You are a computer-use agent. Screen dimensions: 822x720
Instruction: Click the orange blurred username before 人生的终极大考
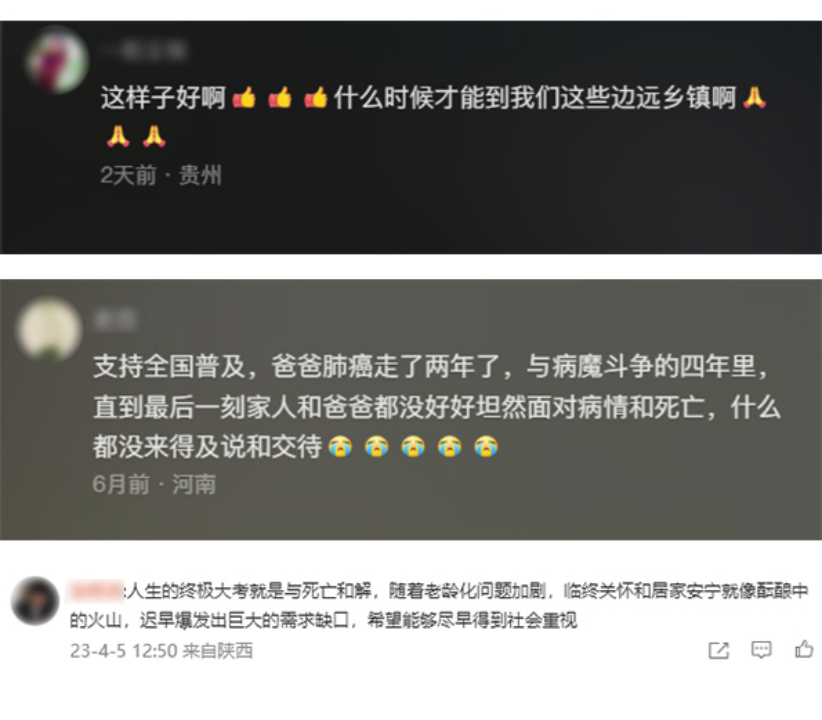pyautogui.click(x=96, y=590)
